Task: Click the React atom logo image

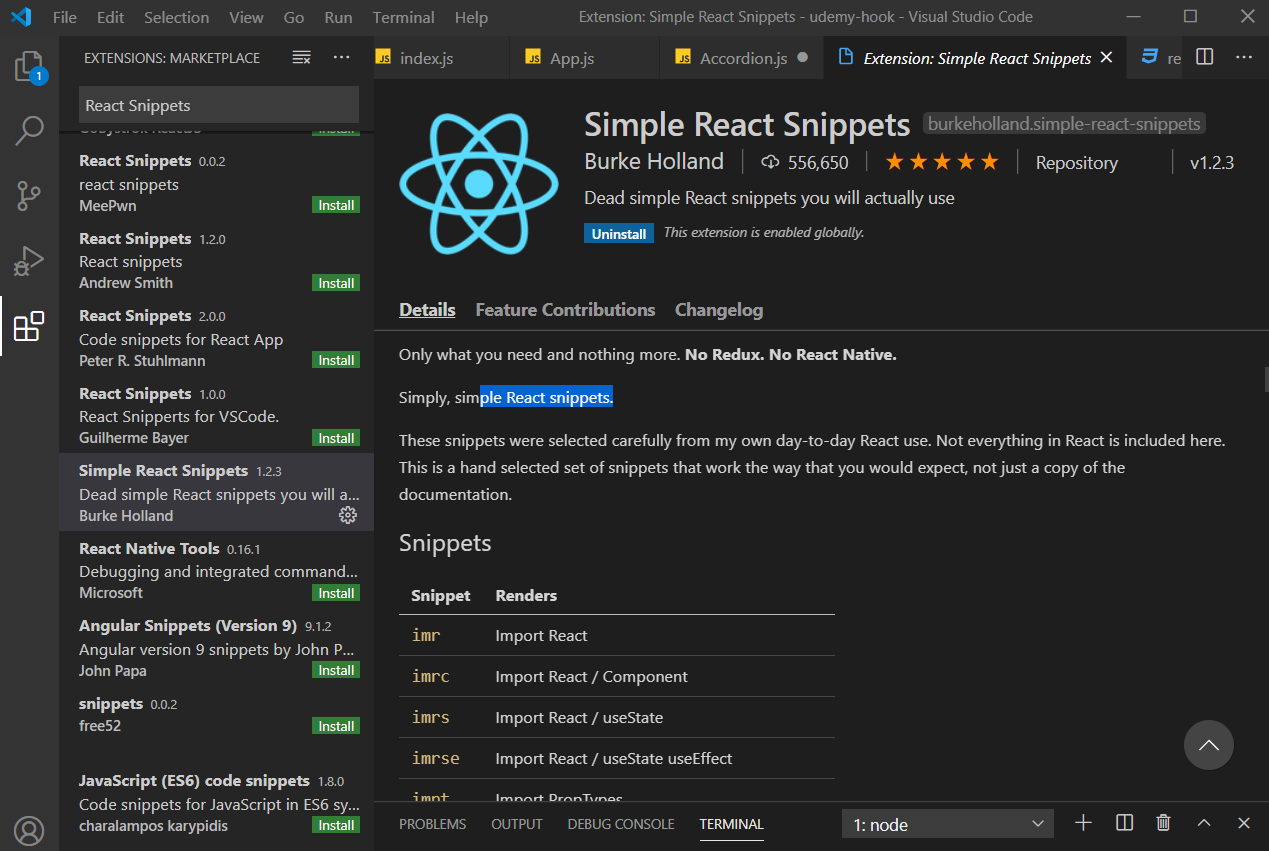Action: 479,183
